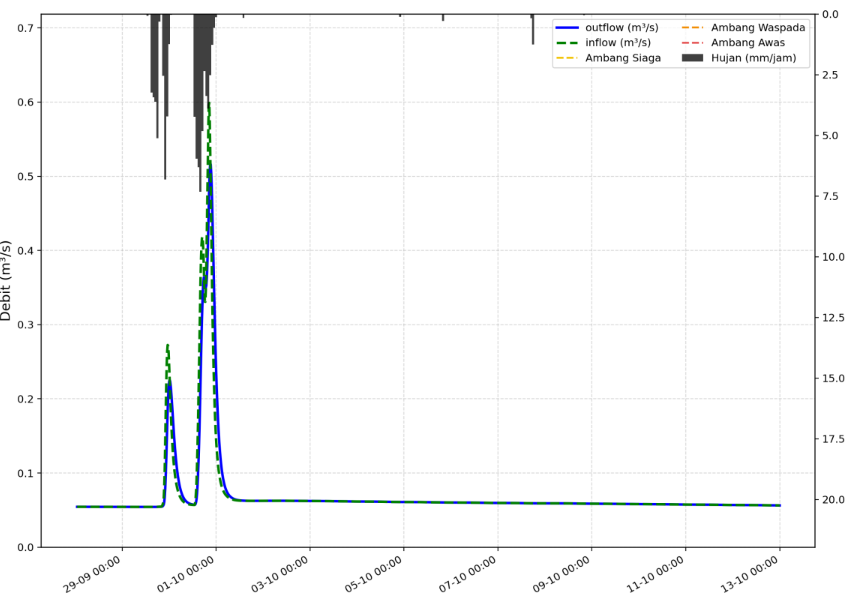Click the "inflow (m³/s)" legend label
Image resolution: width=847 pixels, height=605 pixels.
(615, 43)
